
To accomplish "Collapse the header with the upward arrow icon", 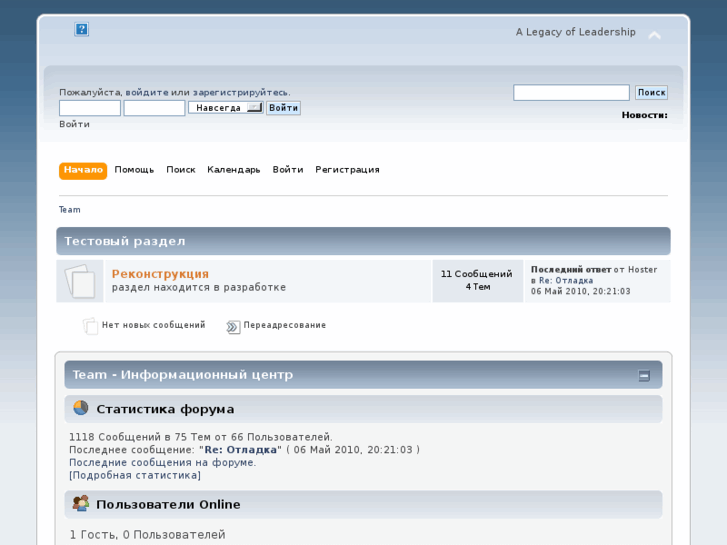I will (x=654, y=35).
